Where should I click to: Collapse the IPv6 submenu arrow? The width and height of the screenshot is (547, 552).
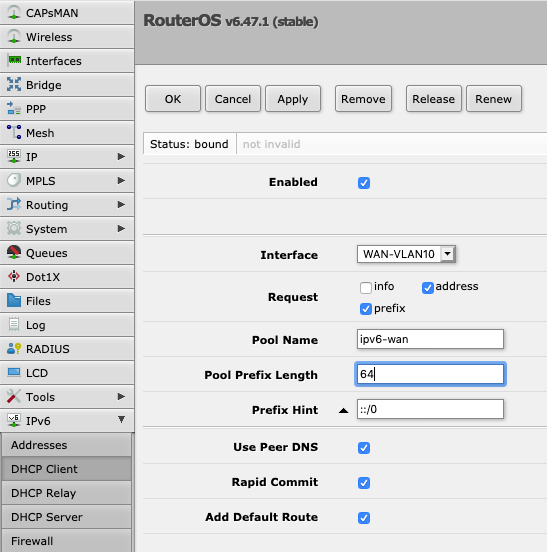tap(121, 419)
